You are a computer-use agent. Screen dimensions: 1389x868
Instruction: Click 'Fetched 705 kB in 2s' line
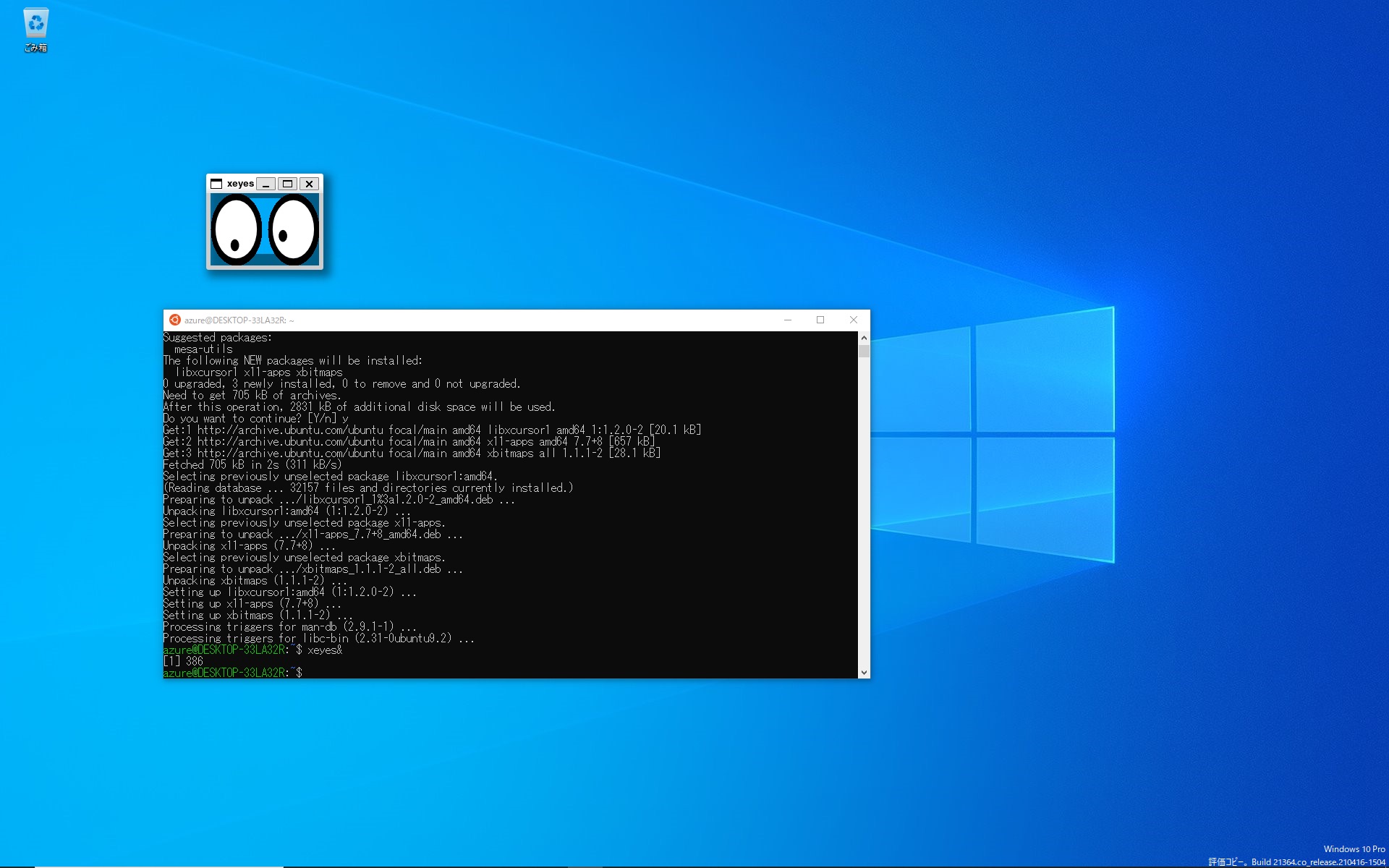[x=252, y=465]
